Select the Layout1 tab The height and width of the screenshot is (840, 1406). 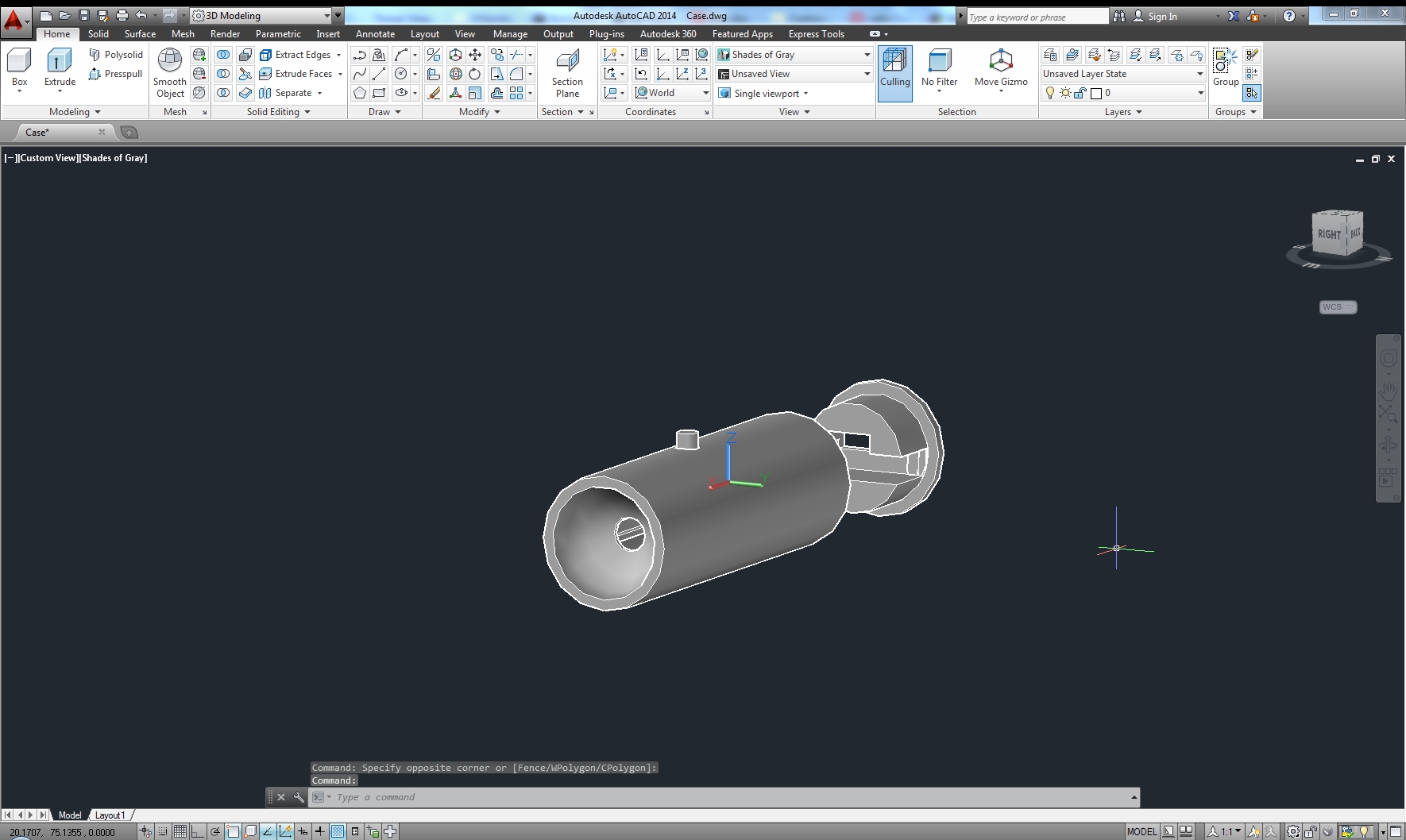point(110,815)
